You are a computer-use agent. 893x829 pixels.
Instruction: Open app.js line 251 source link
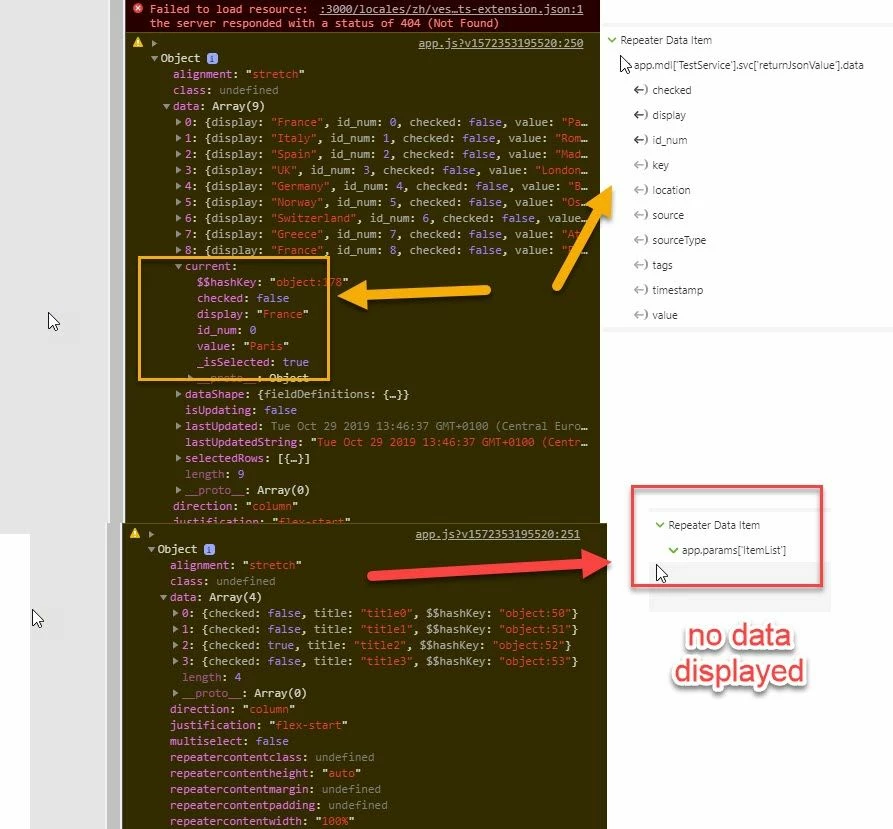(x=498, y=534)
